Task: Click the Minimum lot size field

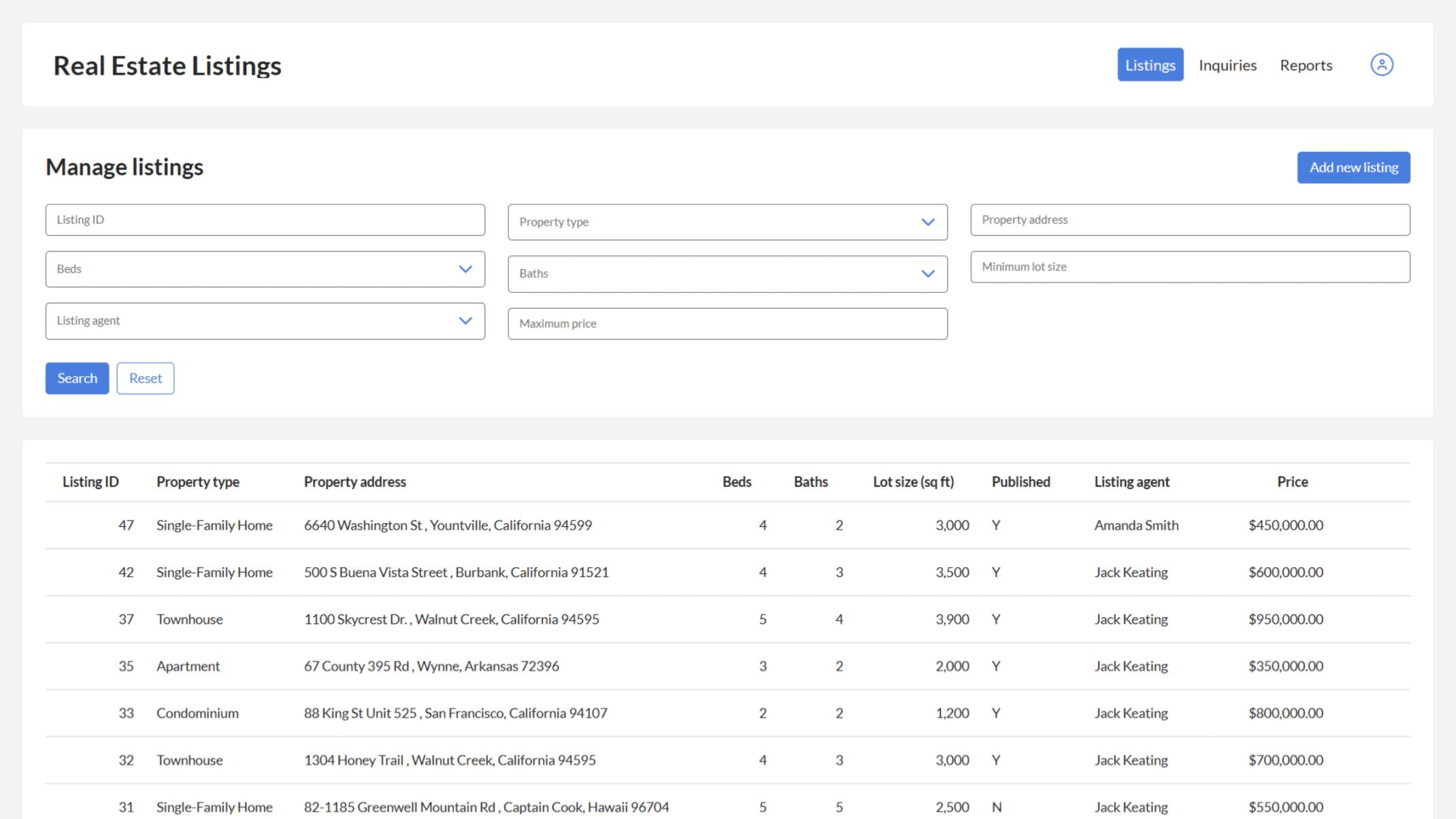Action: (1190, 267)
